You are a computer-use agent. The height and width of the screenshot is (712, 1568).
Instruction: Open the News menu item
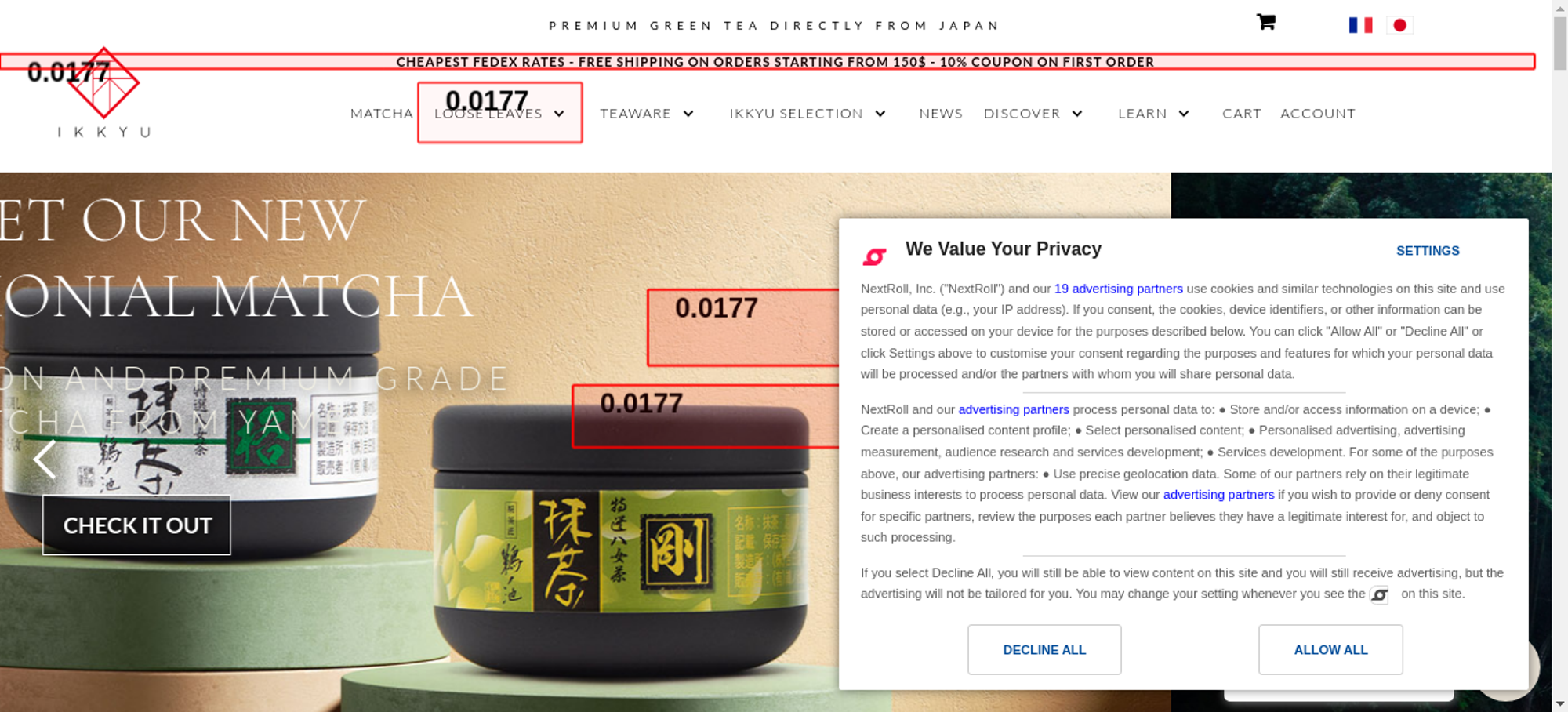click(x=941, y=114)
